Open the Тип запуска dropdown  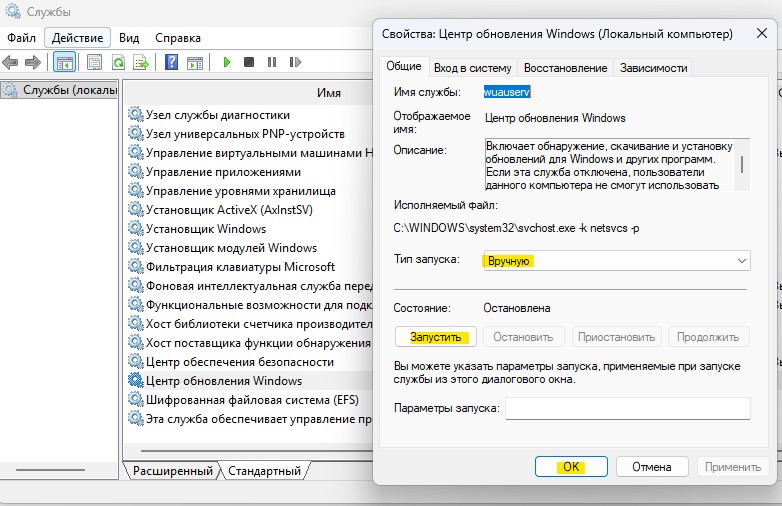coord(617,261)
